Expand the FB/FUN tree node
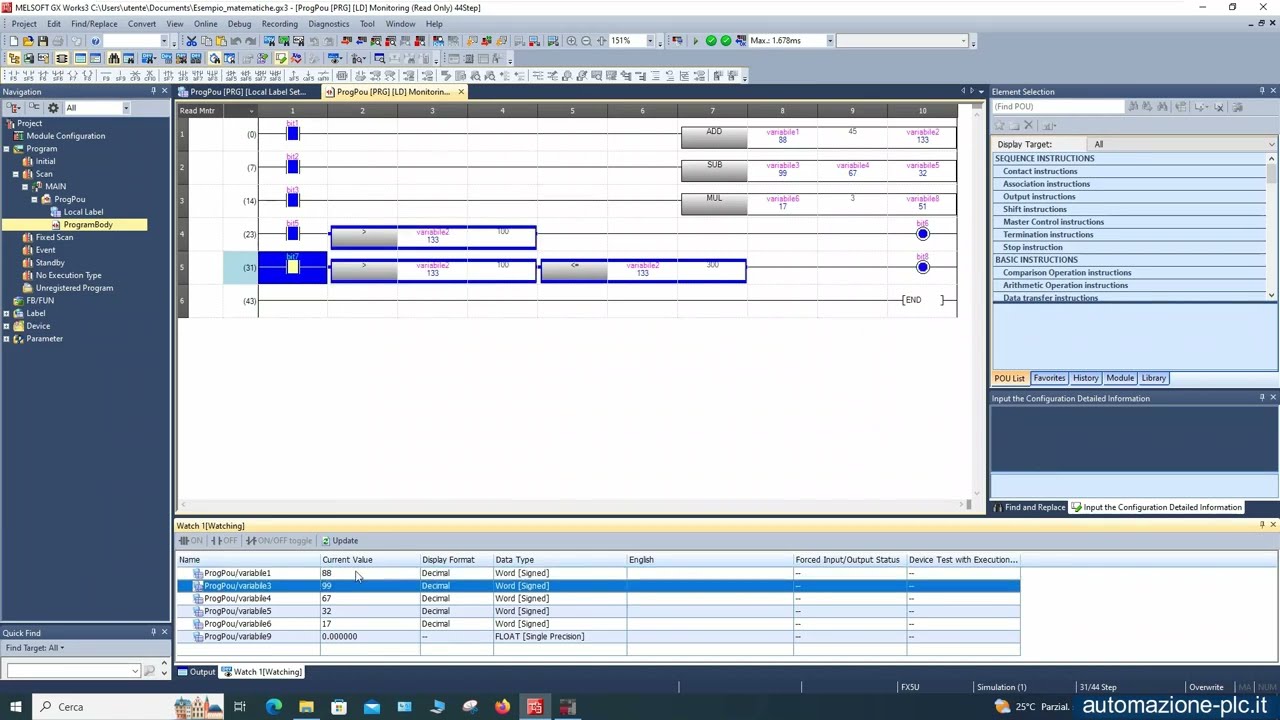The height and width of the screenshot is (720, 1280). pos(6,300)
